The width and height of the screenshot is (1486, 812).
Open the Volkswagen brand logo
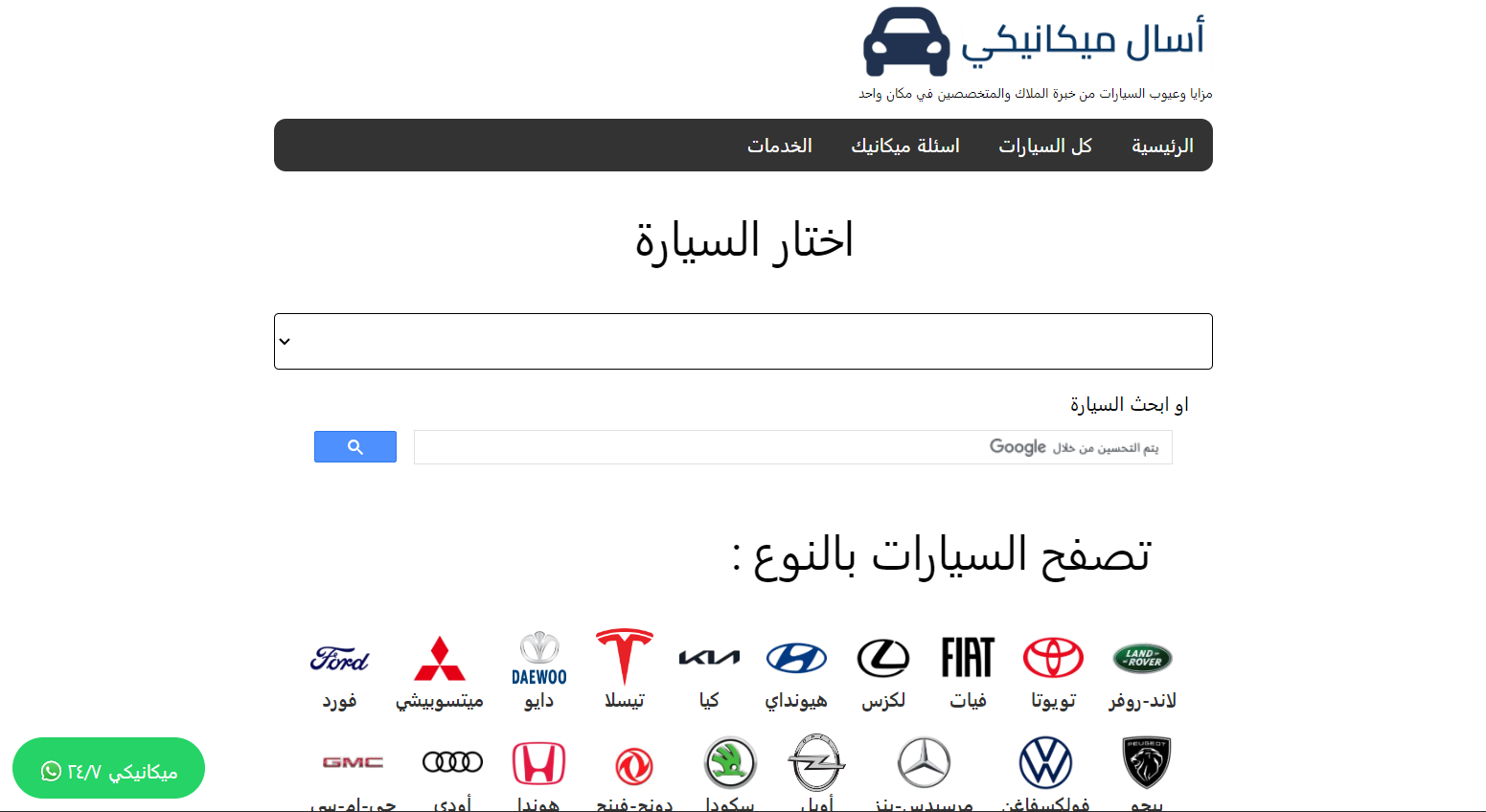pyautogui.click(x=1045, y=762)
